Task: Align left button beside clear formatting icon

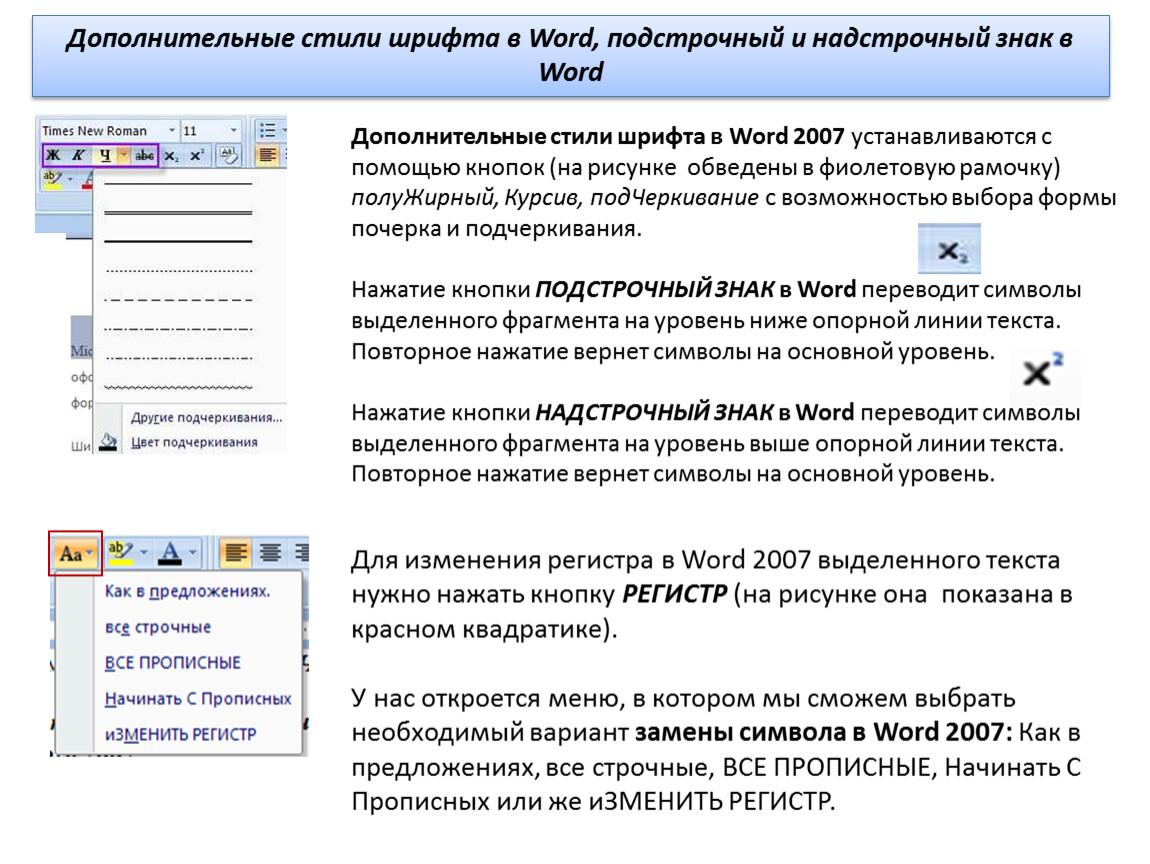Action: pyautogui.click(x=268, y=155)
